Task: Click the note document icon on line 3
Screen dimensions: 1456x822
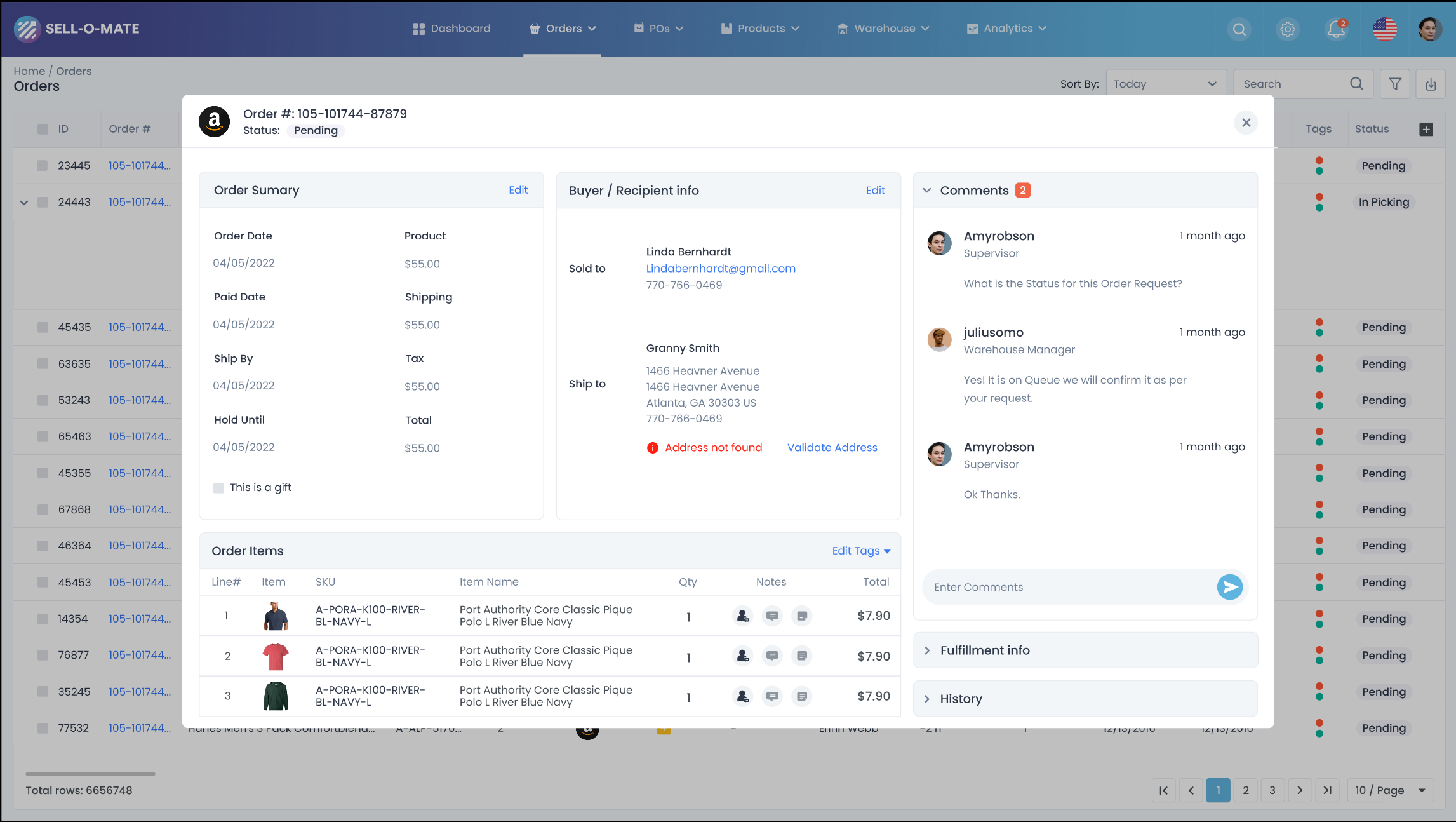Action: coord(802,696)
